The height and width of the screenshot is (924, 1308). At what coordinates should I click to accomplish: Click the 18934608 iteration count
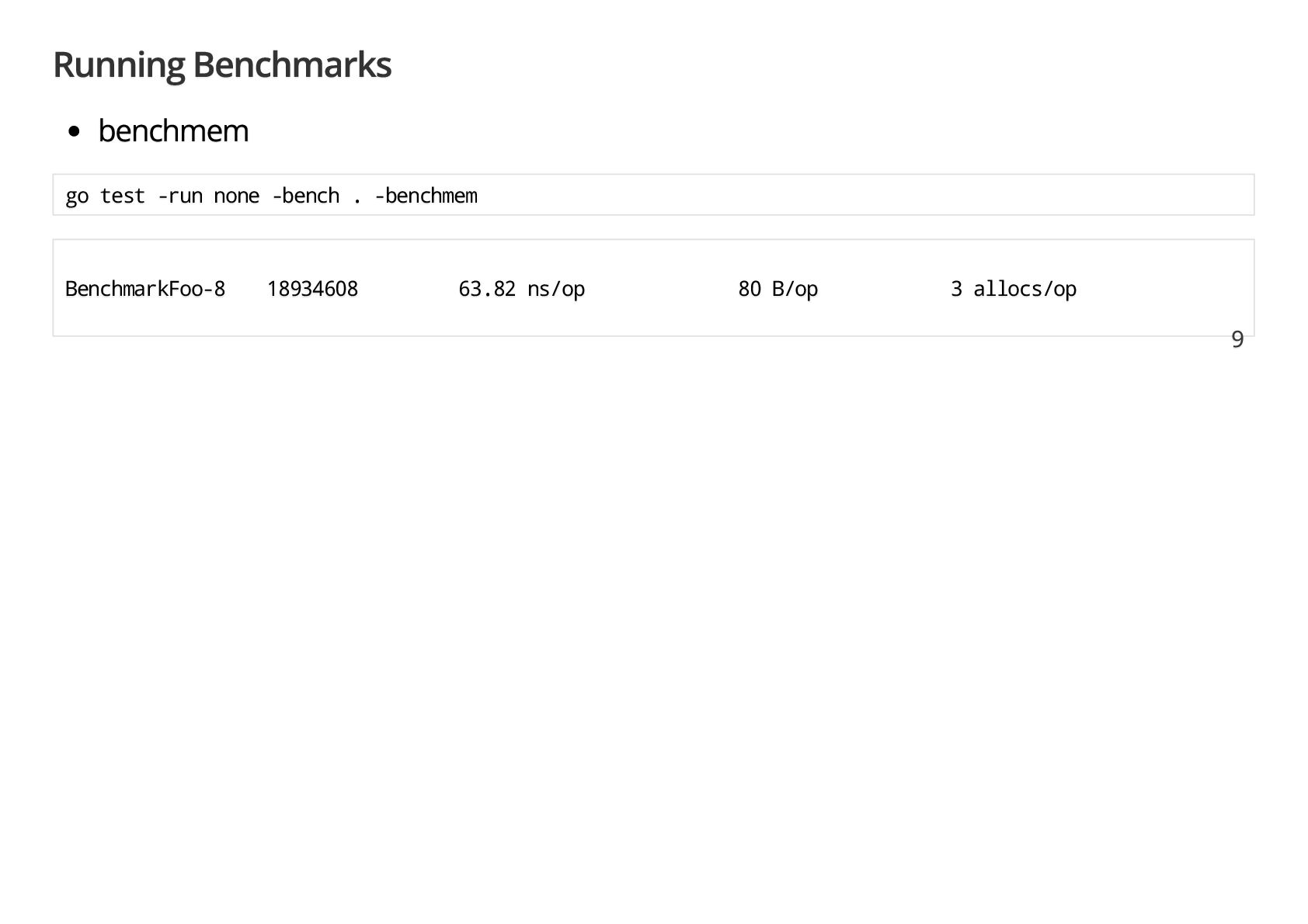coord(312,289)
